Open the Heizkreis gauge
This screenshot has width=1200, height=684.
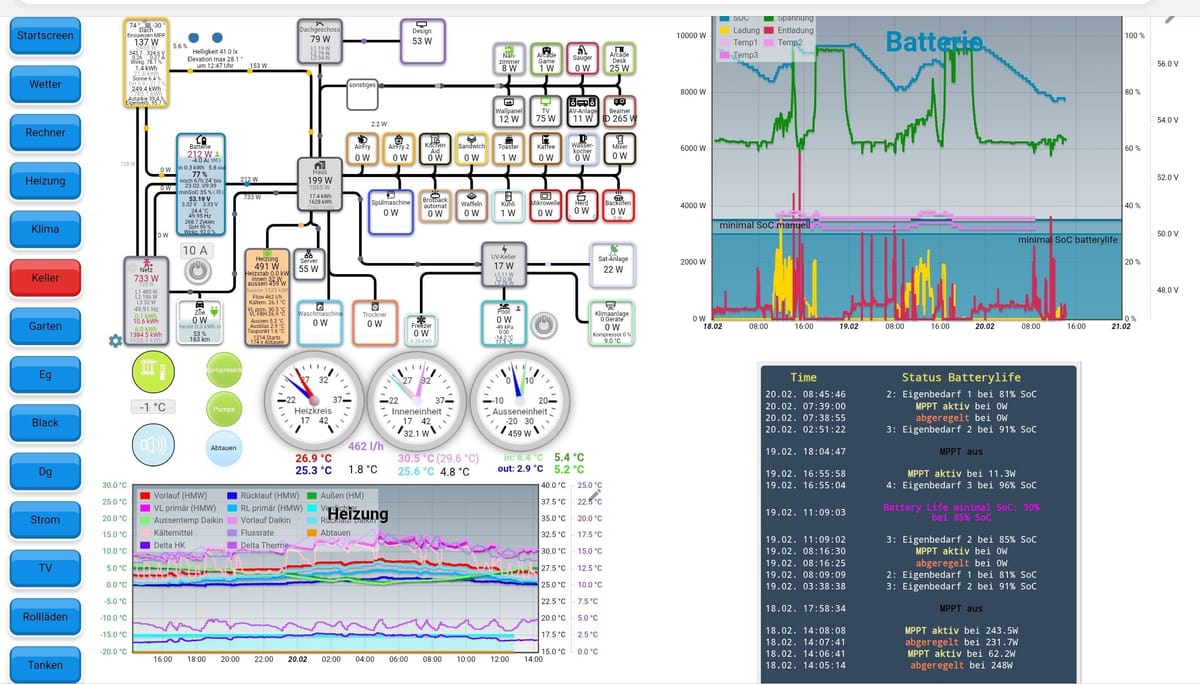click(312, 401)
